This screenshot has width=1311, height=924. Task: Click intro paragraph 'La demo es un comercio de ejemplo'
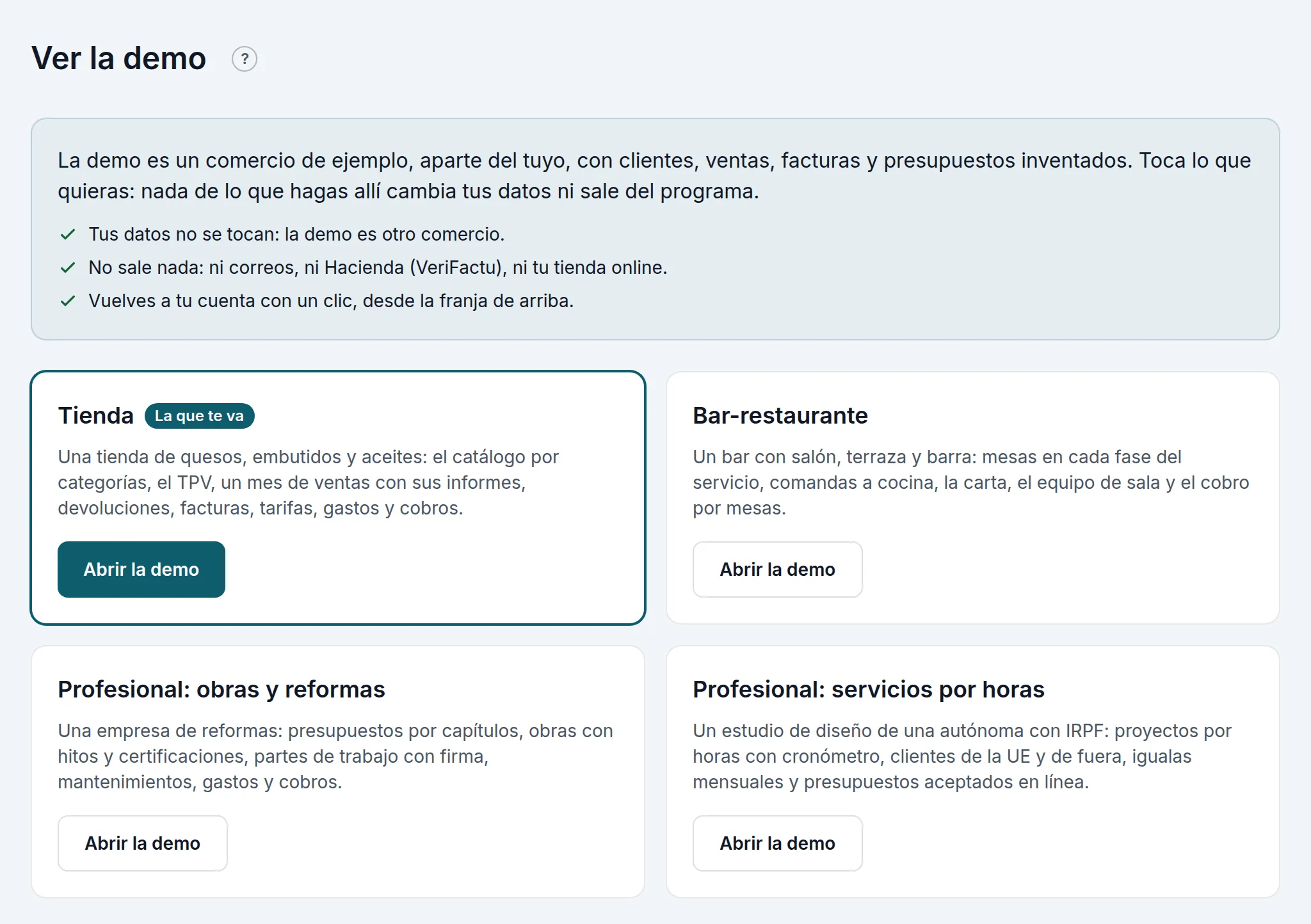coord(654,175)
